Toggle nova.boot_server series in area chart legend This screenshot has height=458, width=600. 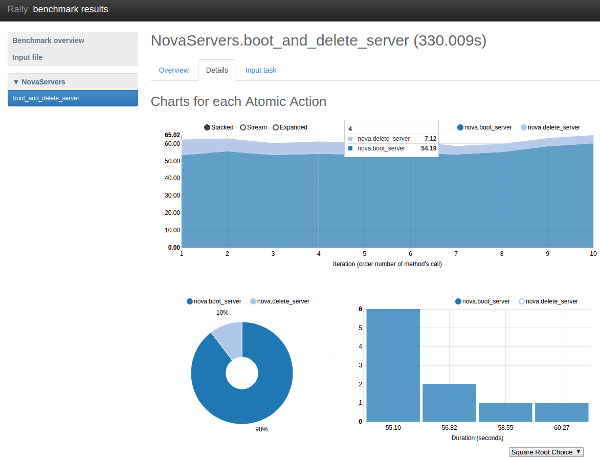(461, 128)
